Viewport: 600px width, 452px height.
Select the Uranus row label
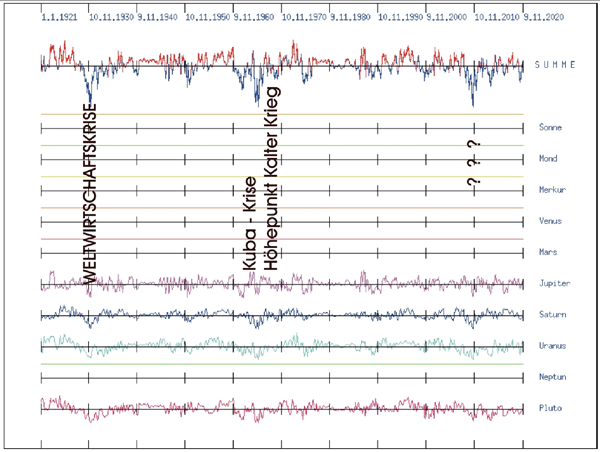click(x=553, y=348)
